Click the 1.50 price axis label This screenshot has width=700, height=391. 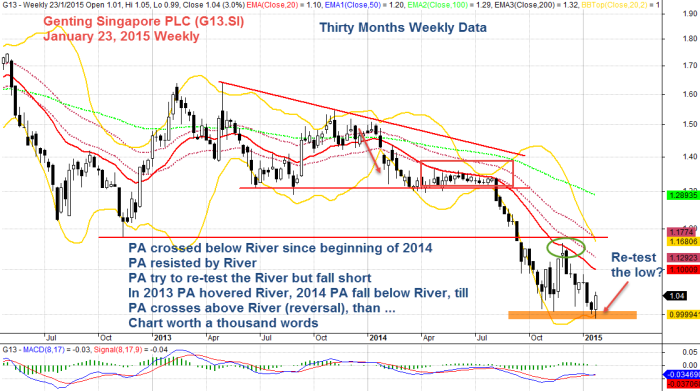coord(690,124)
